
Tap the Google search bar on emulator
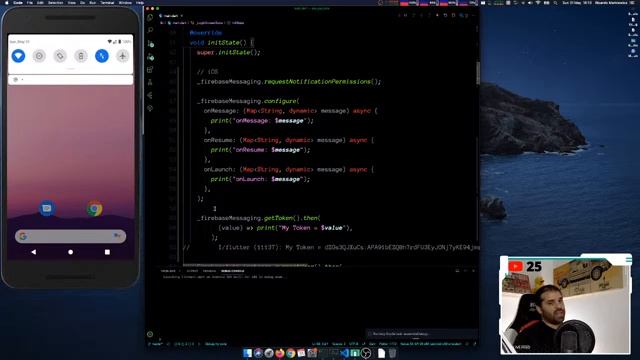click(x=71, y=236)
